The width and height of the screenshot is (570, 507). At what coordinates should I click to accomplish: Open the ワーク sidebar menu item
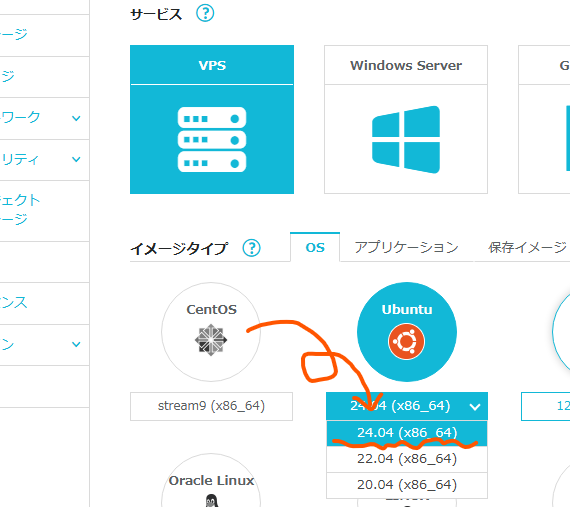coord(44,118)
